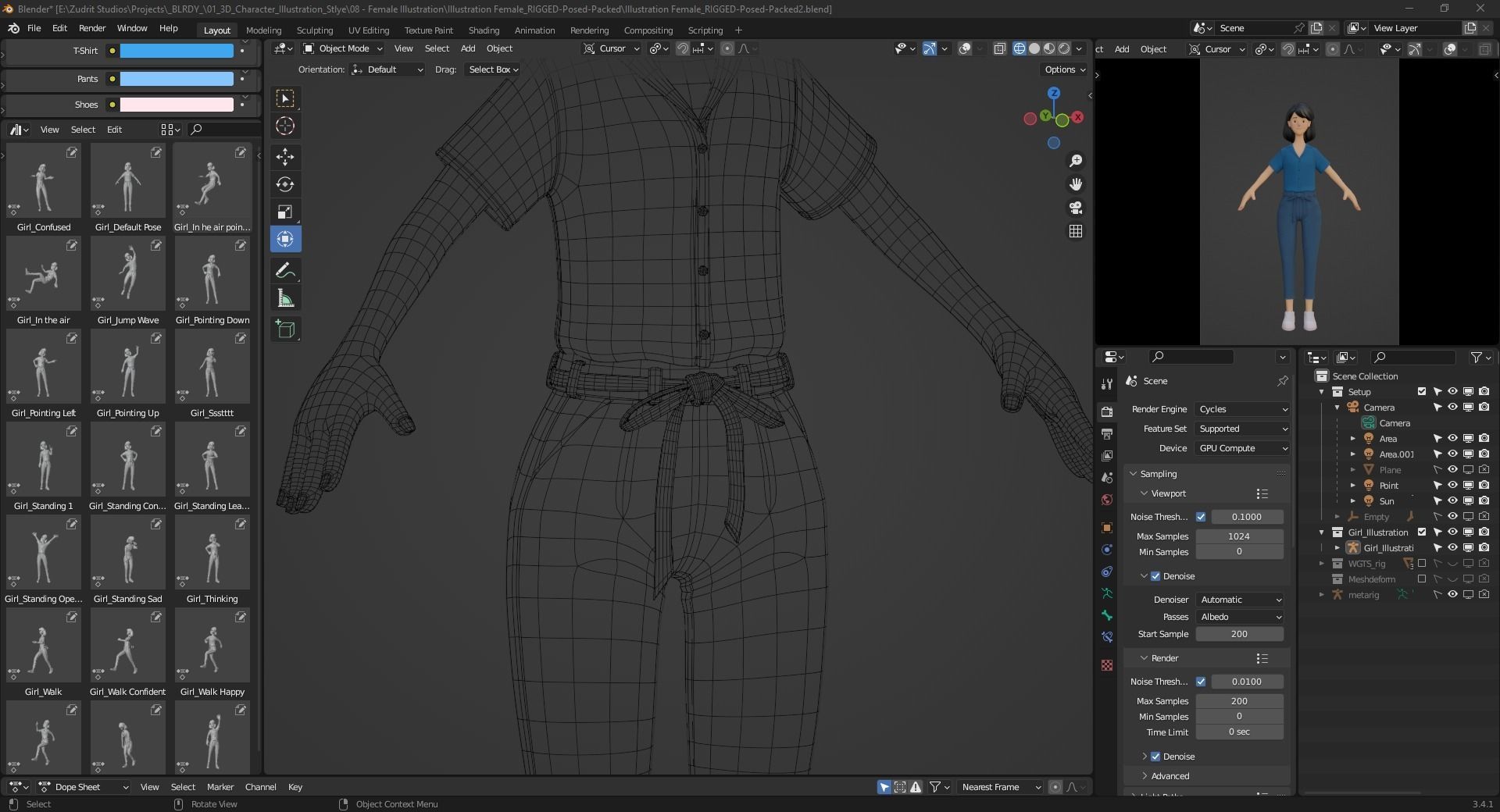This screenshot has width=1500, height=812.
Task: Switch to the Shading workspace tab
Action: (x=484, y=30)
